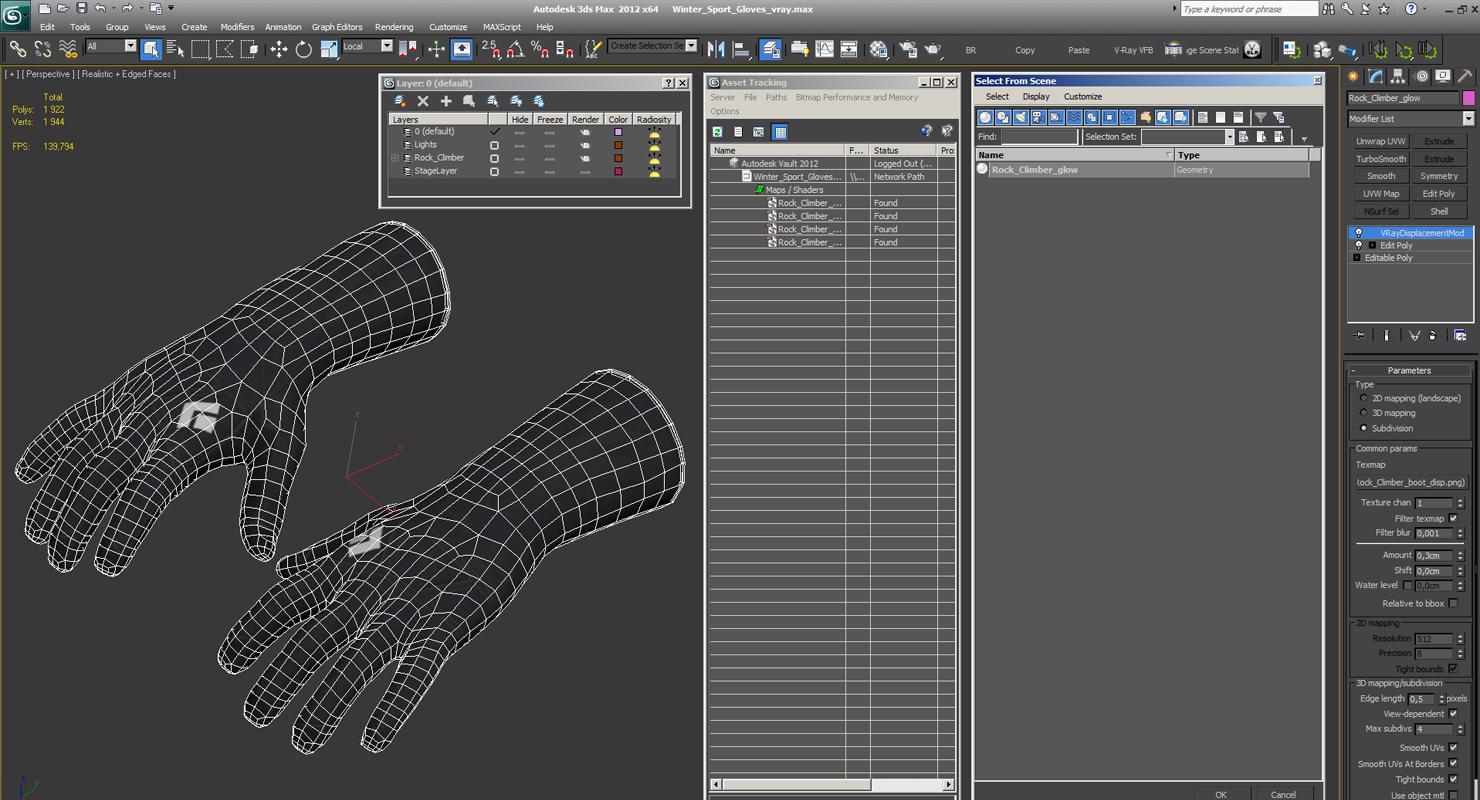Screen dimensions: 1480x800
Task: Open the Modifier List dropdown
Action: click(1410, 119)
